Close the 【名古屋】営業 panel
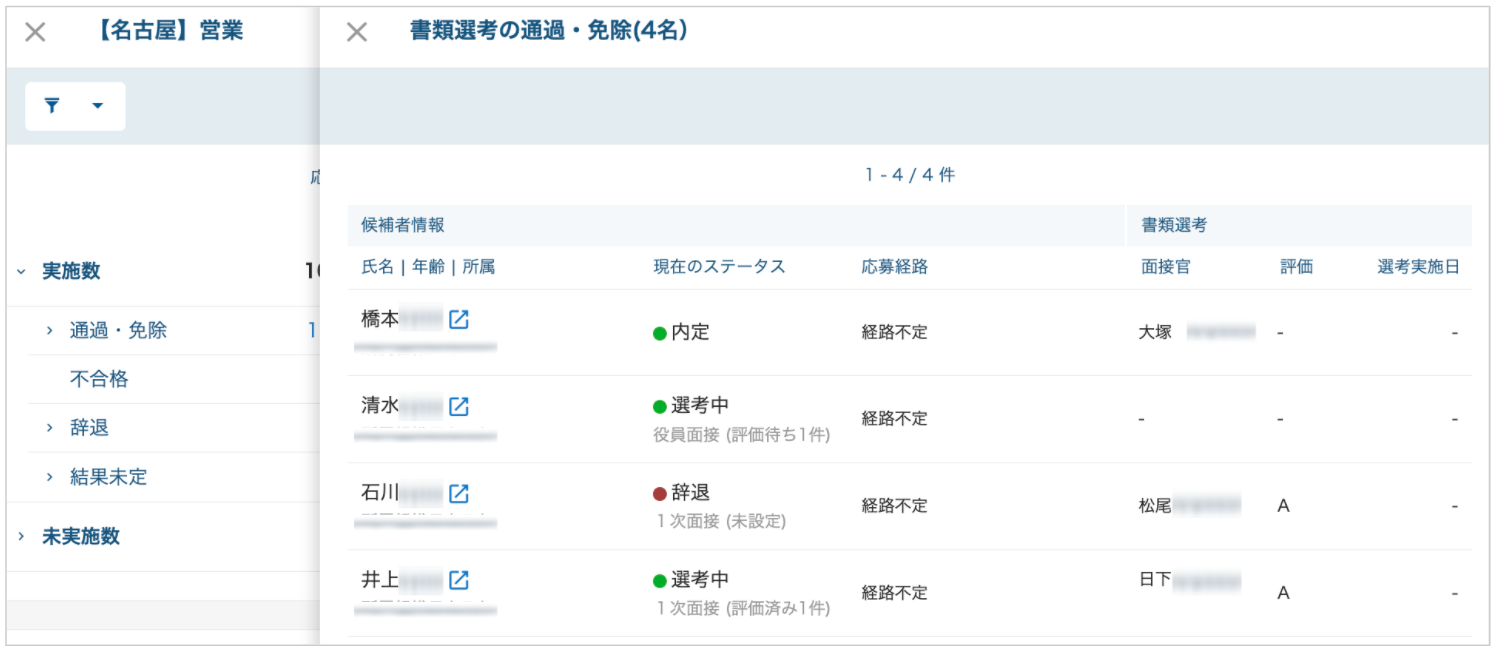Viewport: 1500px width, 656px height. 35,32
